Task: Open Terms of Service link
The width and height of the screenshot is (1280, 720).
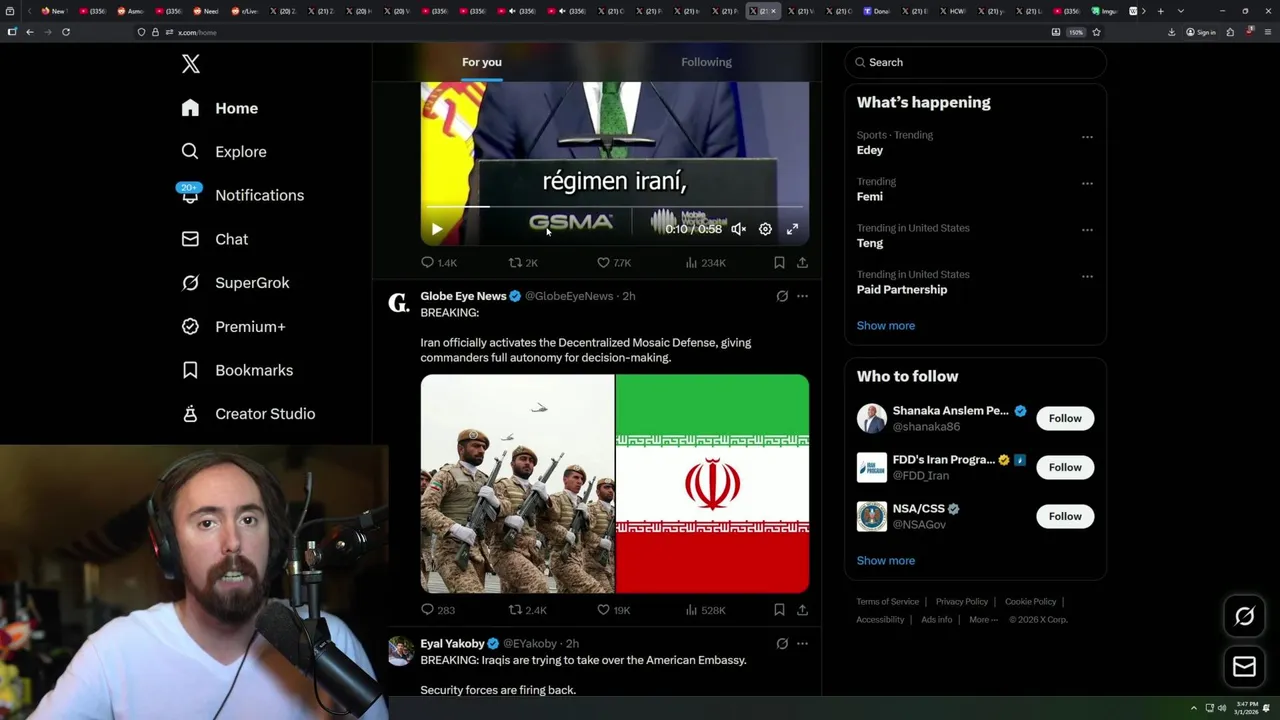Action: pyautogui.click(x=887, y=602)
